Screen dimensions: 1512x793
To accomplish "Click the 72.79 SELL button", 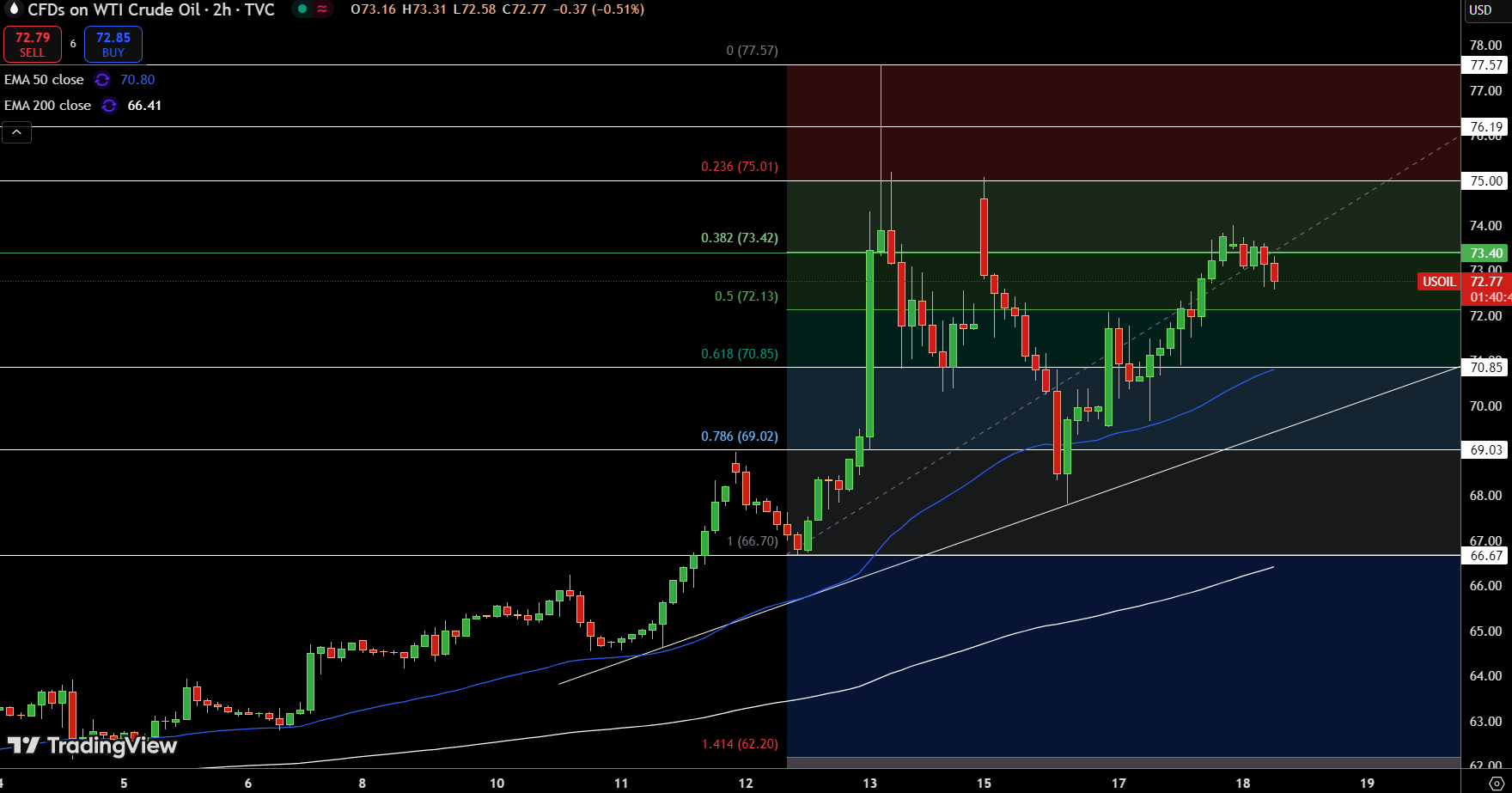I will pyautogui.click(x=33, y=45).
